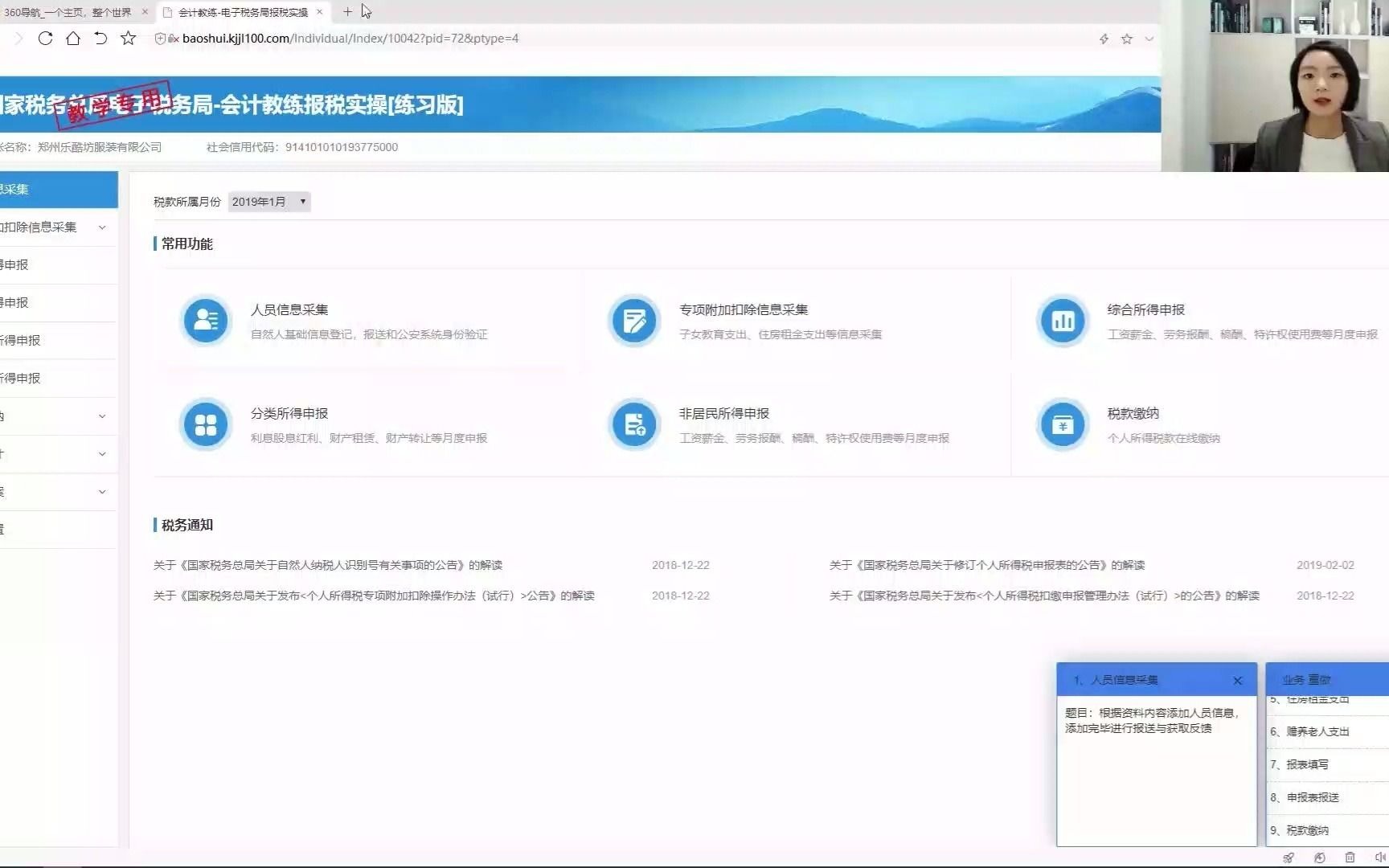The image size is (1389, 868).
Task: Click the site security shield icon
Action: pos(160,39)
